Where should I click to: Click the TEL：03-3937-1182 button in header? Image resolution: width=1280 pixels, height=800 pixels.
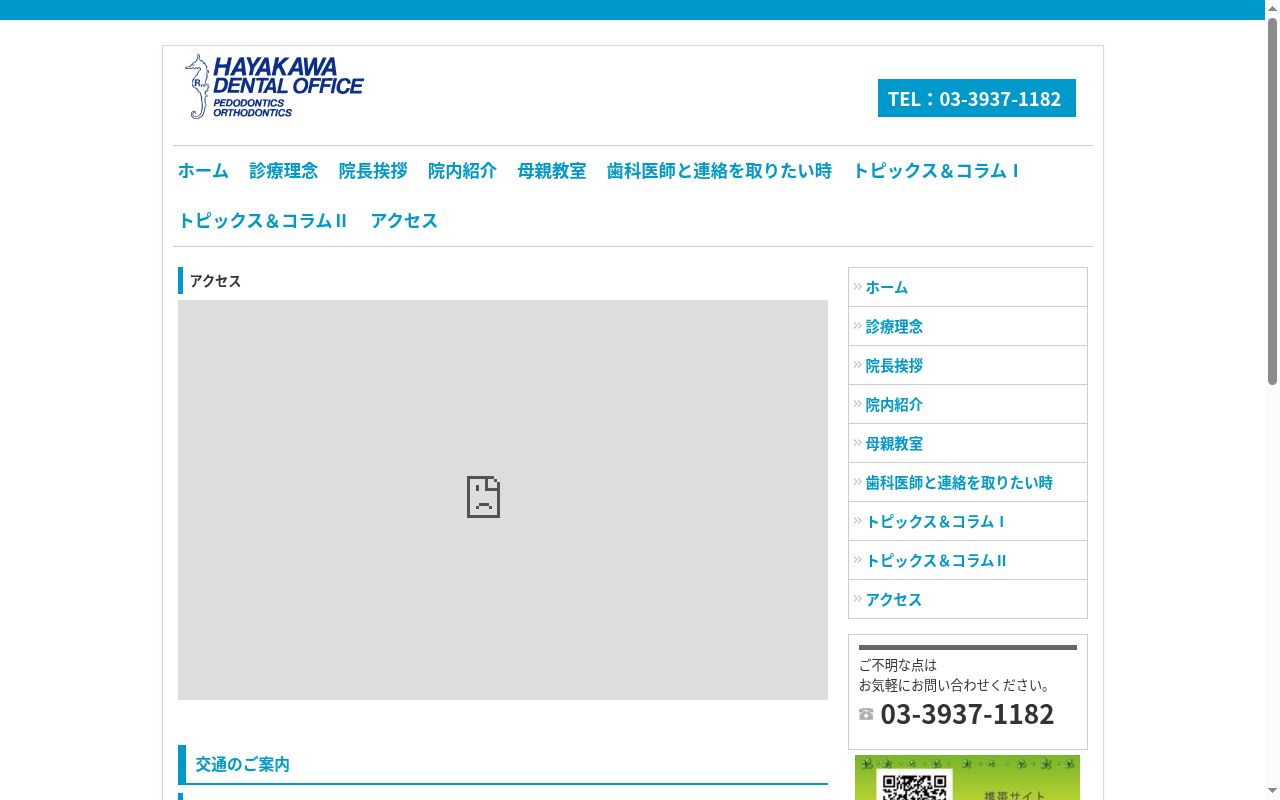point(977,98)
